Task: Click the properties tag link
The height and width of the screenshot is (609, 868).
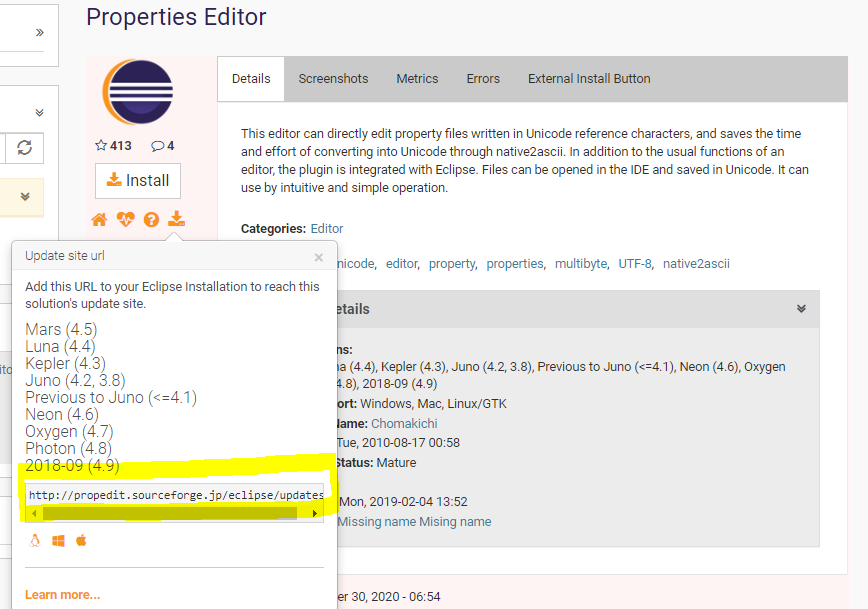Action: click(x=516, y=264)
